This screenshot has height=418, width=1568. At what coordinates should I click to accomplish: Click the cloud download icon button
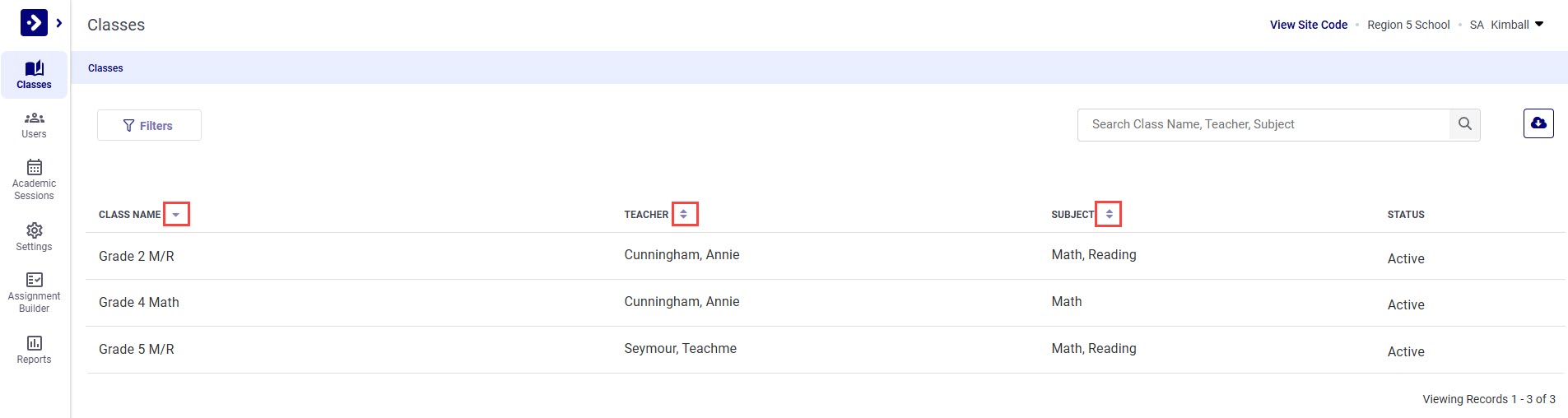[1538, 123]
